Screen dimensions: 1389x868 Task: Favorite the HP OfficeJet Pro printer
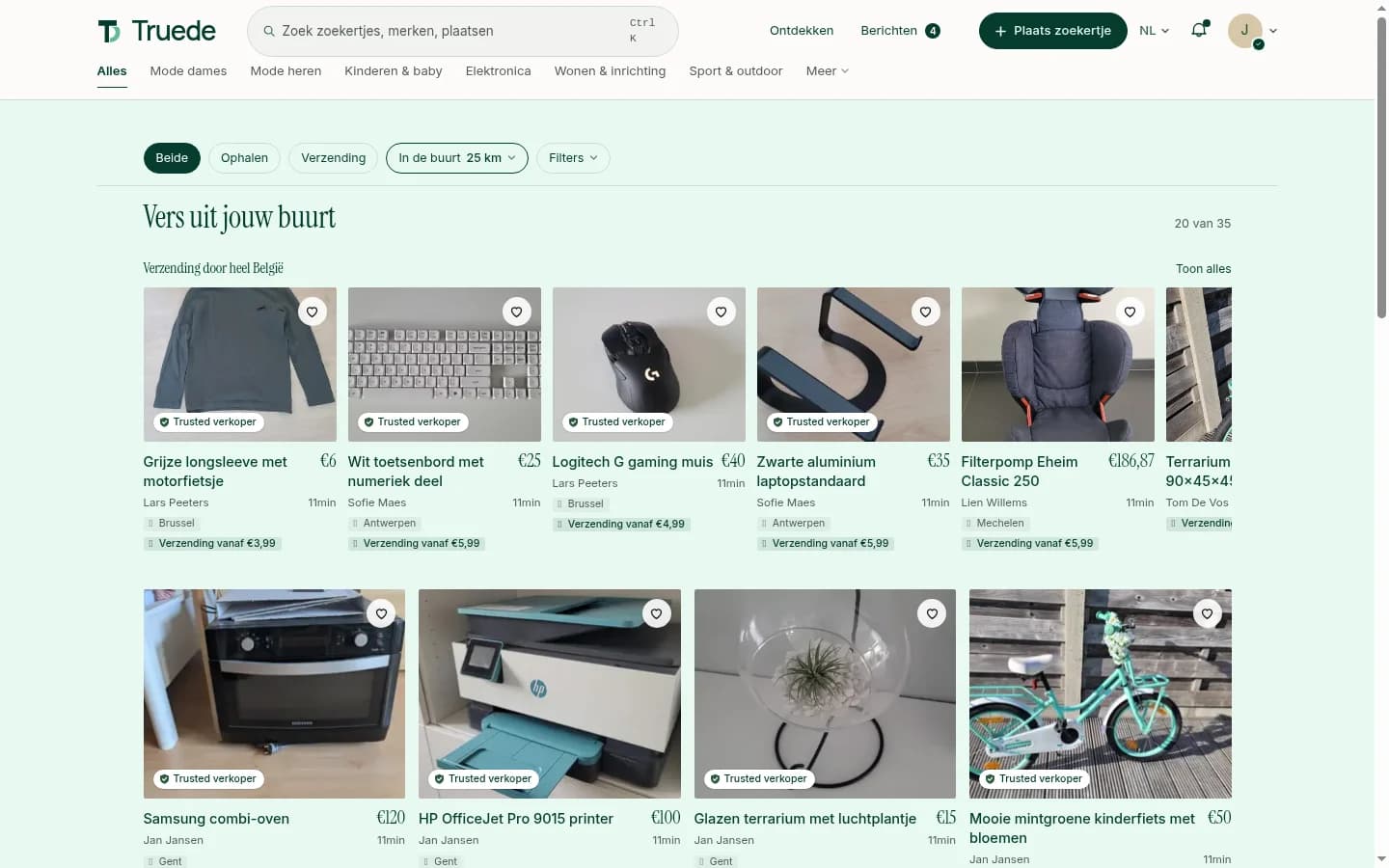(657, 613)
